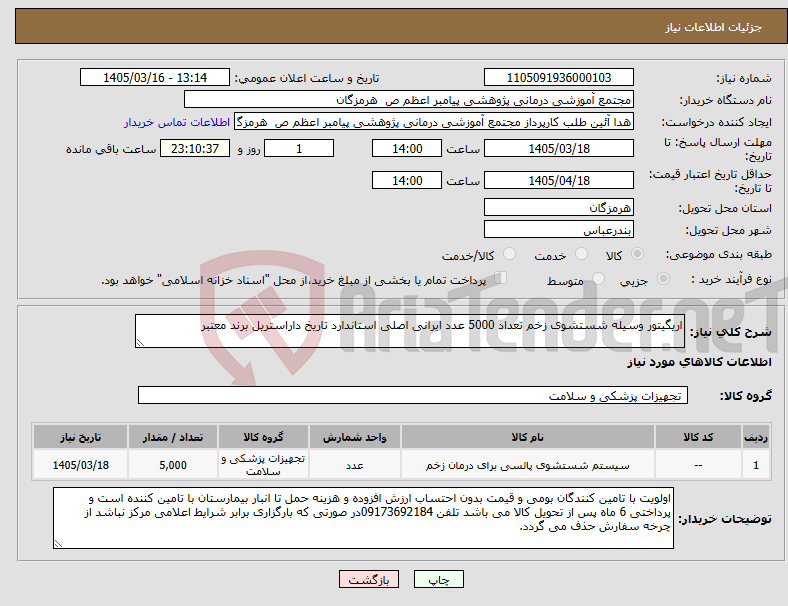The image size is (788, 606).
Task: Select the خدمت radio button
Action: tap(581, 254)
